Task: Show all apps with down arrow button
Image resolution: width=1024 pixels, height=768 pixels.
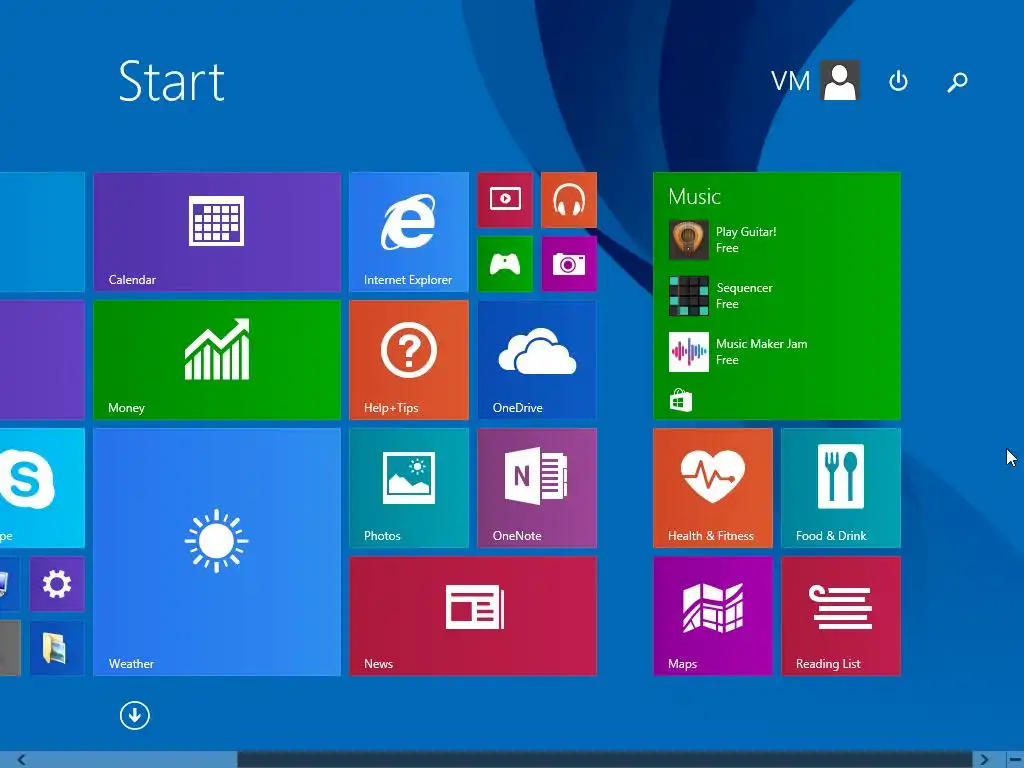Action: [x=135, y=716]
